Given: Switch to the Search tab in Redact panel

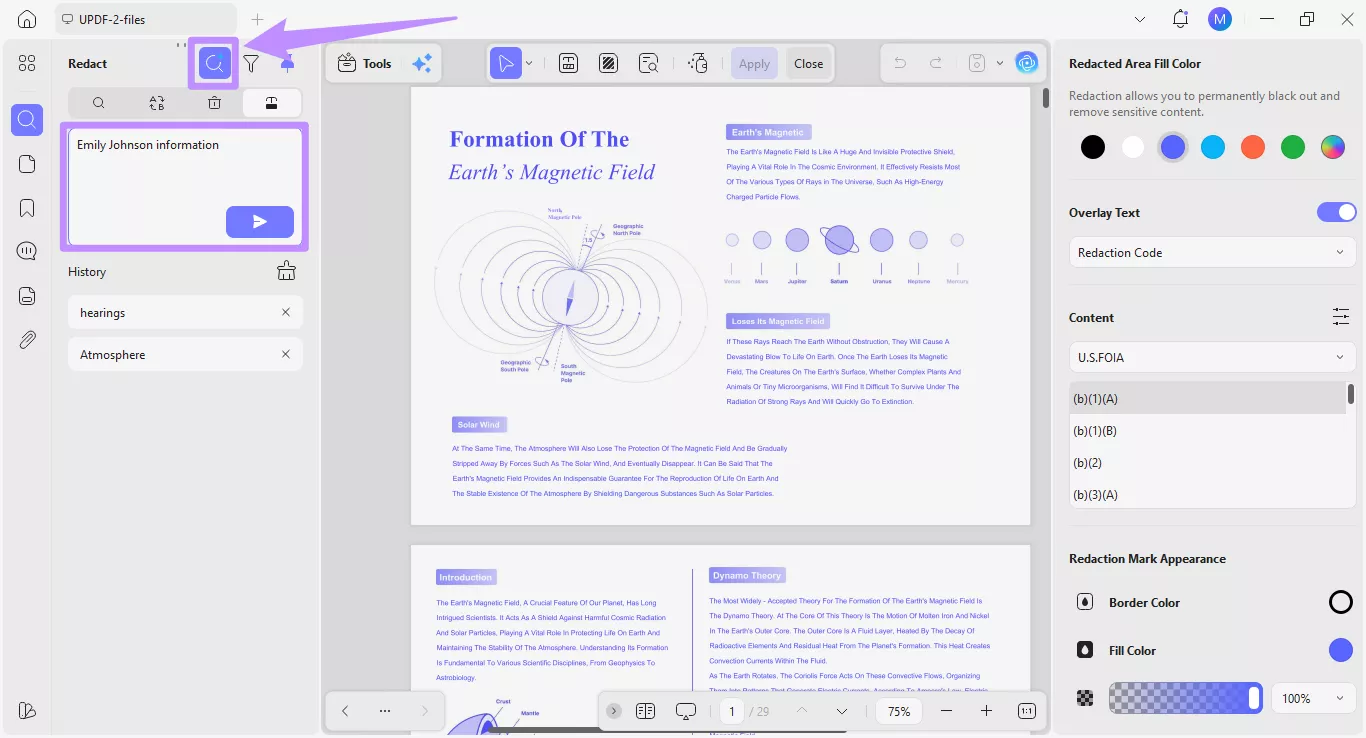Looking at the screenshot, I should point(98,102).
